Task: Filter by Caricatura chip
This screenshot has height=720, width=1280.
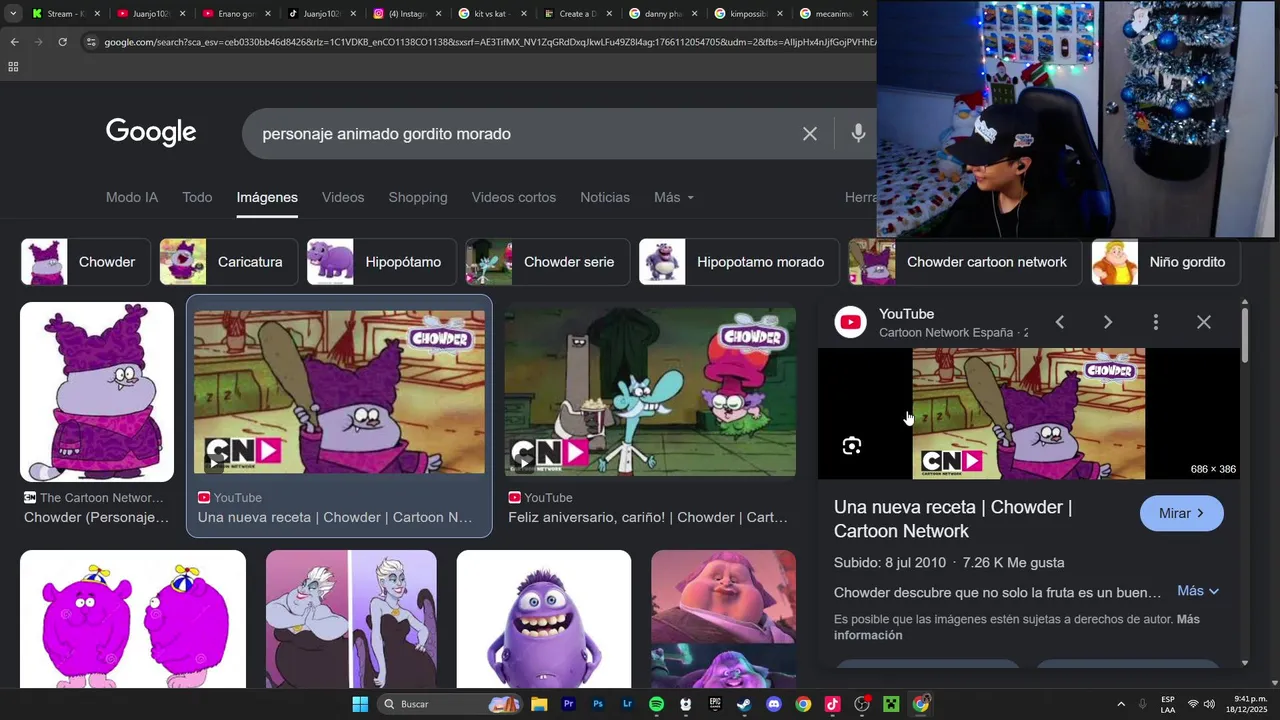Action: (229, 262)
